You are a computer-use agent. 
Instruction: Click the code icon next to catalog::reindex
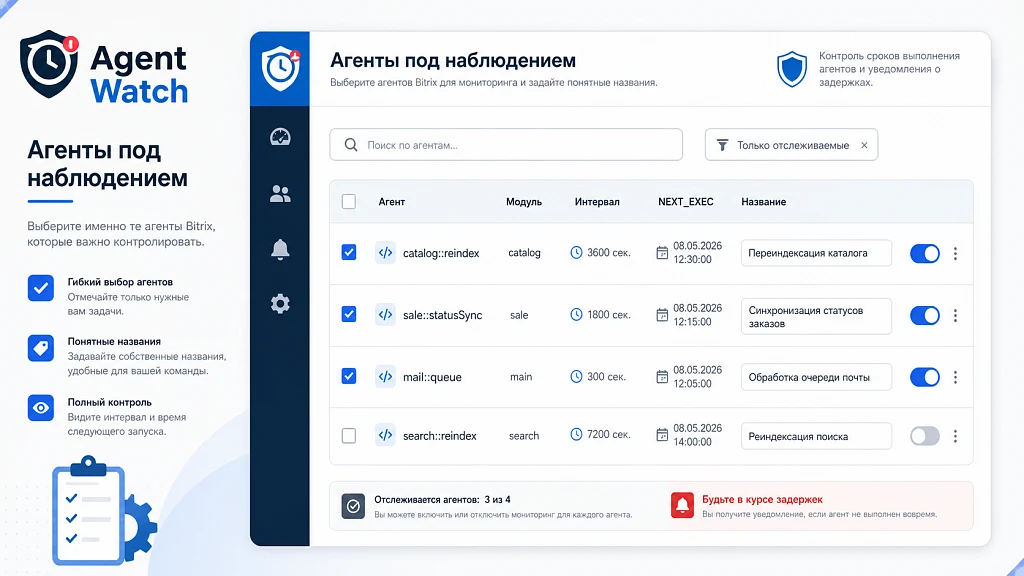pos(385,253)
